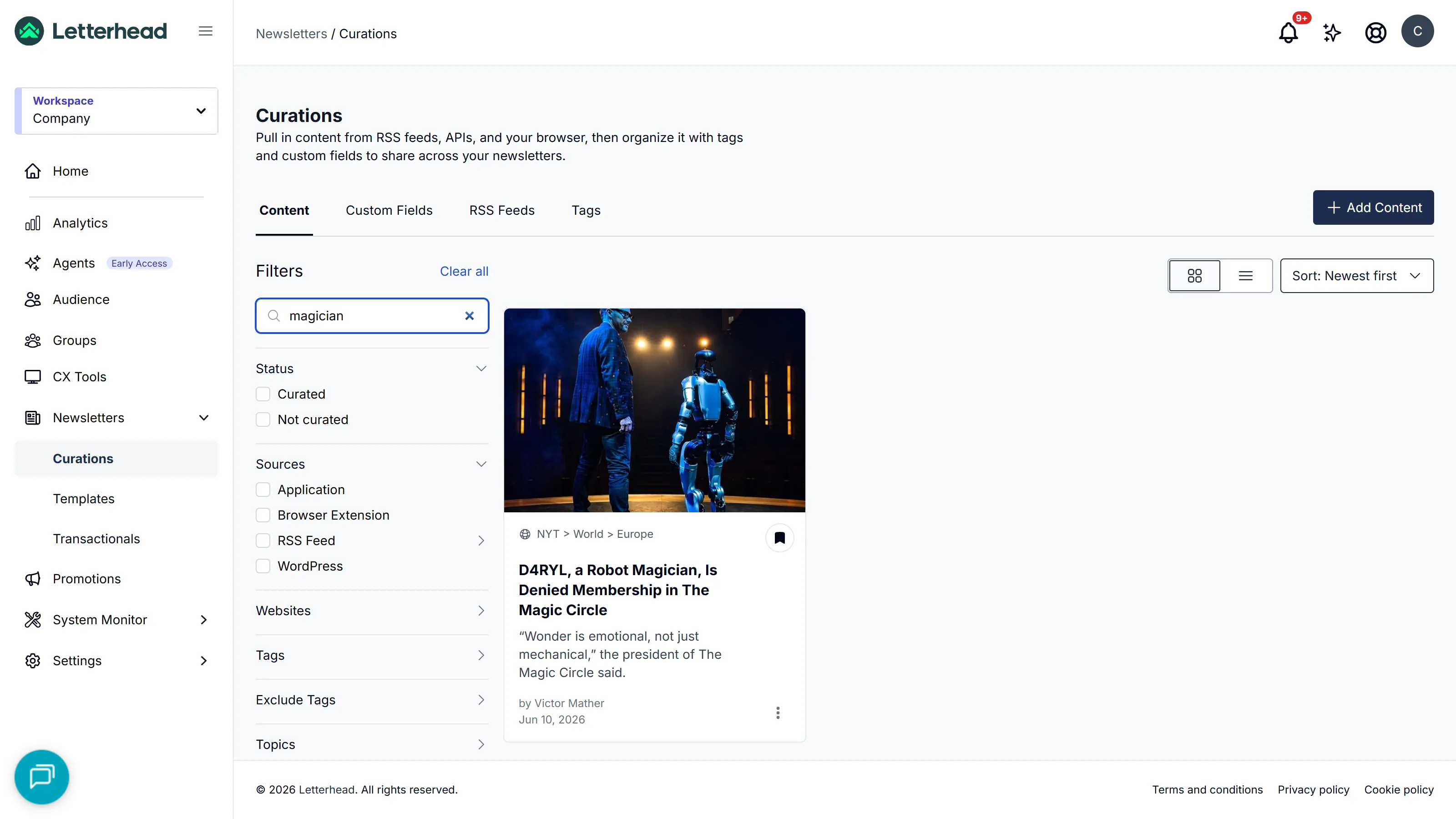Open the live chat widget

(42, 777)
